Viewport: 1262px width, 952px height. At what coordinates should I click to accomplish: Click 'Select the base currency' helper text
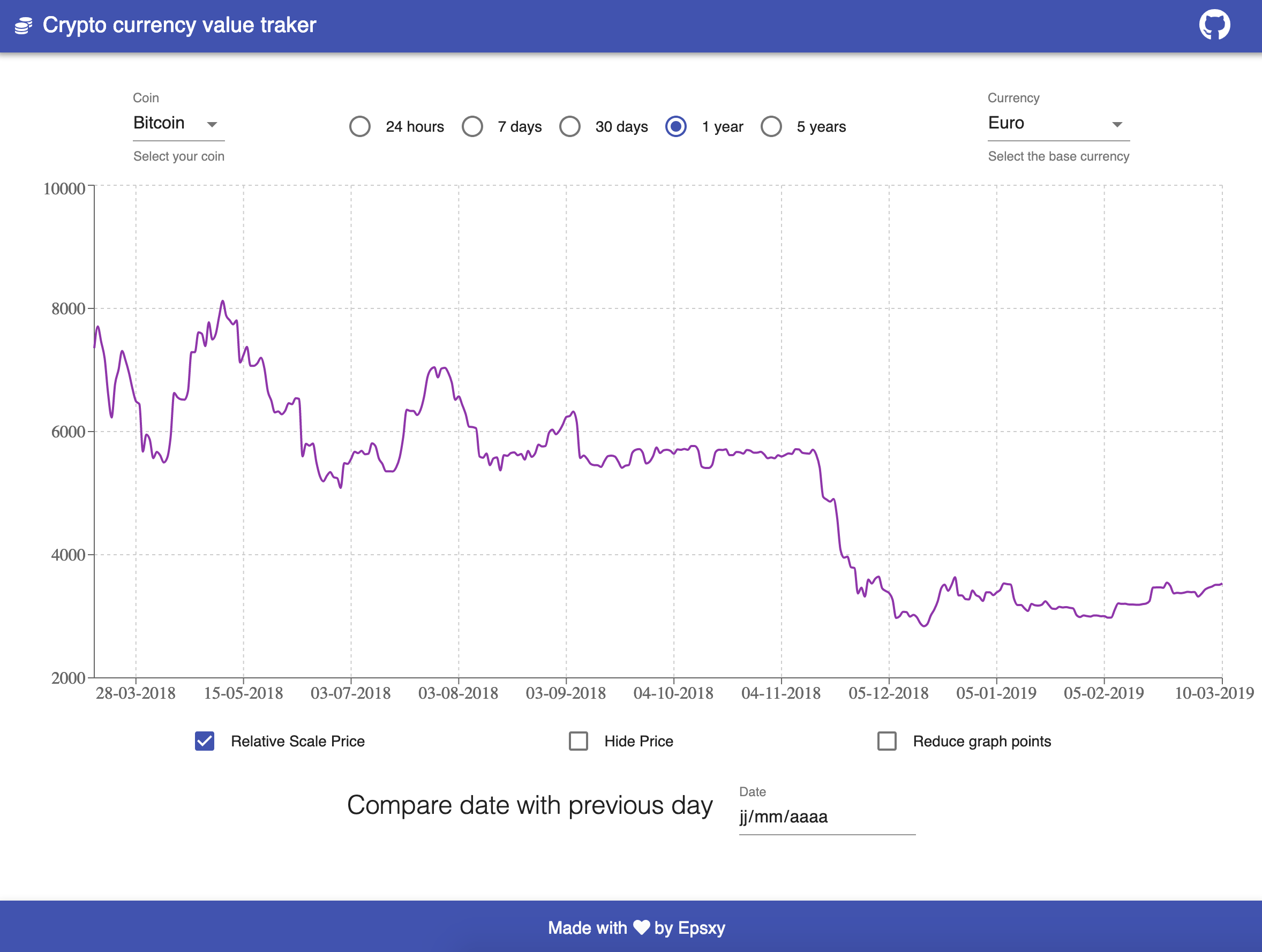pos(1059,156)
